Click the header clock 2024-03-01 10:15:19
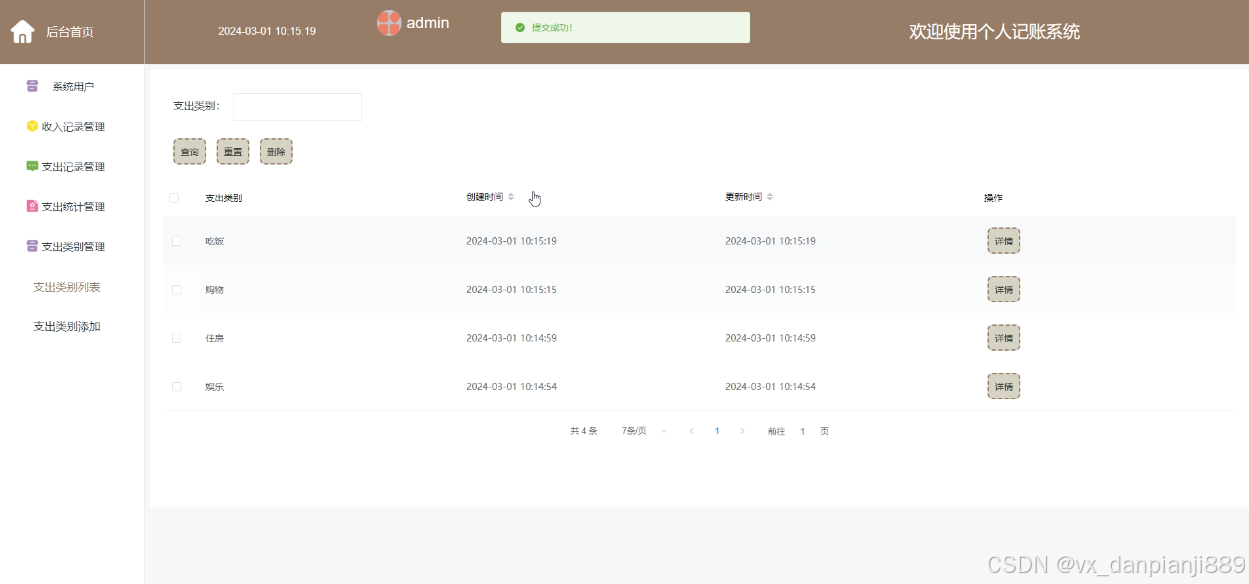This screenshot has height=584, width=1249. (x=267, y=31)
